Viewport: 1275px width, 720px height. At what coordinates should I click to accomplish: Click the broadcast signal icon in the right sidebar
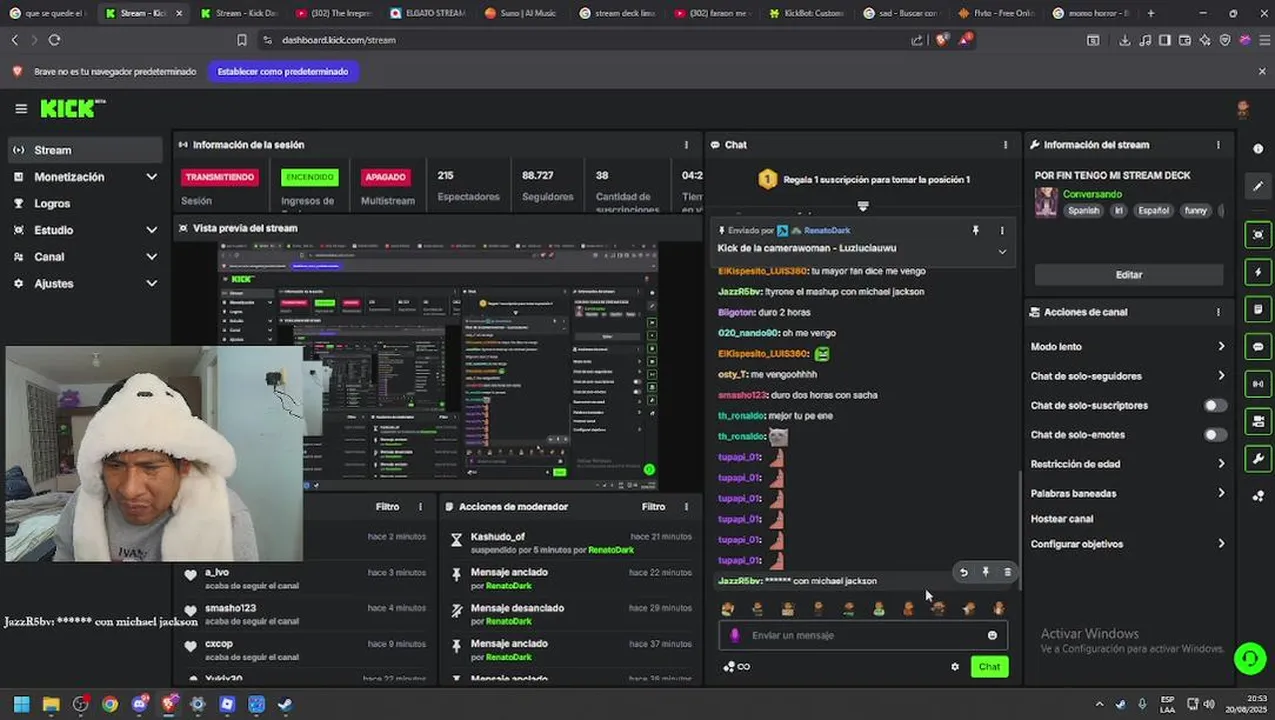[x=1258, y=384]
